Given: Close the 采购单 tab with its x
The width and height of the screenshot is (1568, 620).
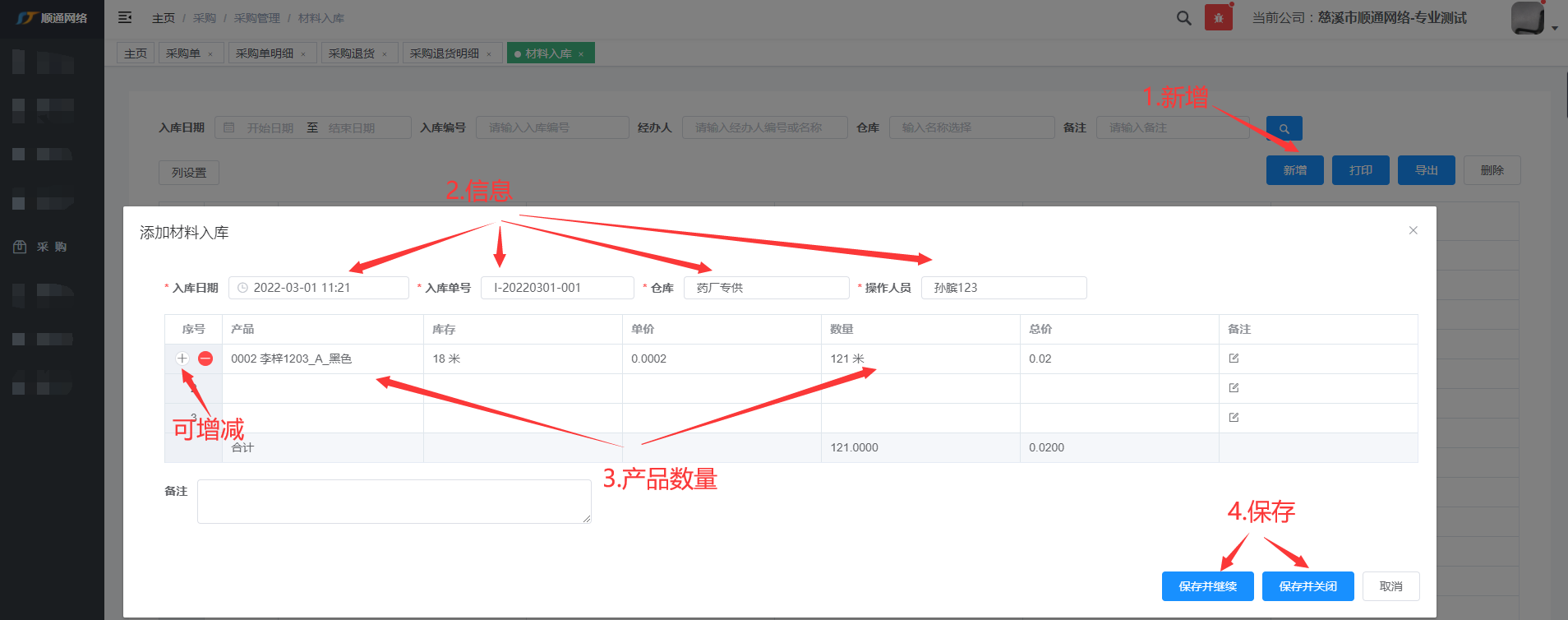Looking at the screenshot, I should point(210,54).
